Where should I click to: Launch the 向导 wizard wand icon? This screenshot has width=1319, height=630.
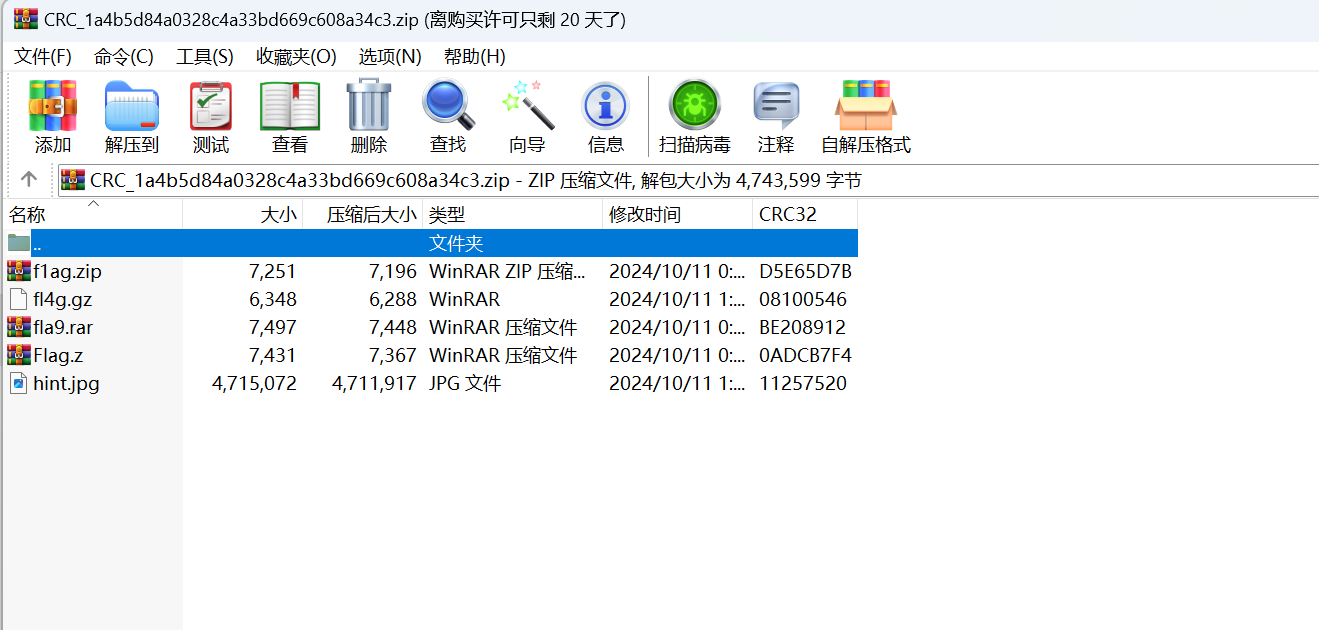[527, 105]
